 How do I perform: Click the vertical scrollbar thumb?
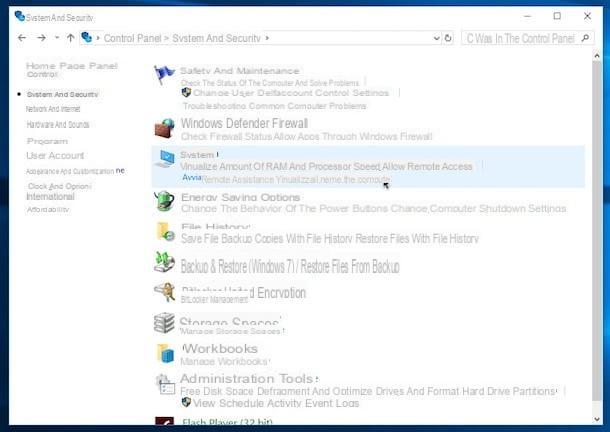(x=597, y=231)
